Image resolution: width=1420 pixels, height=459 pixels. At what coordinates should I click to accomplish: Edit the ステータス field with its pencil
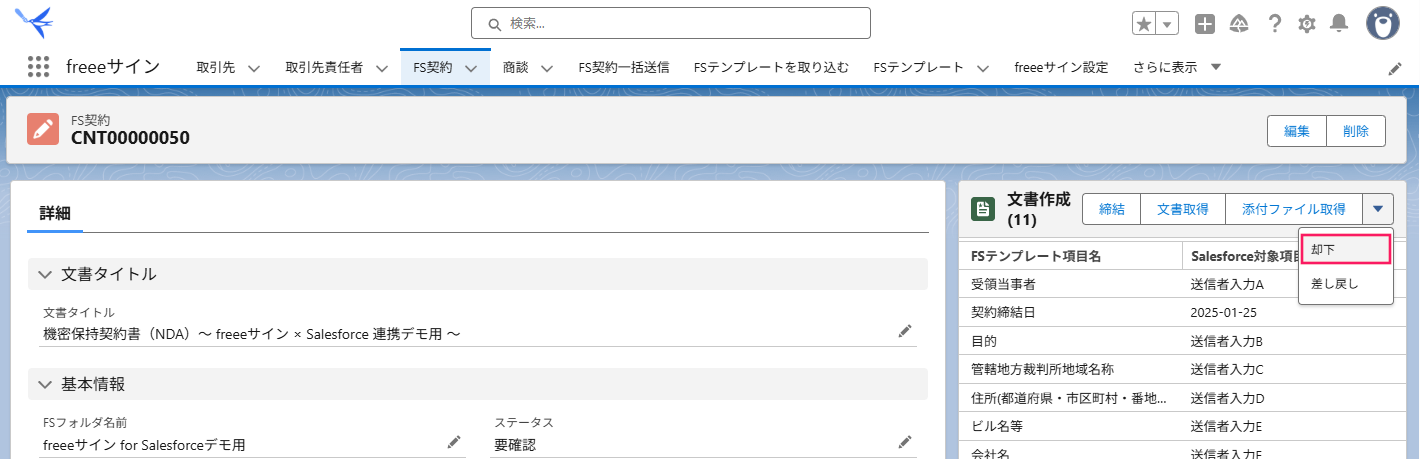tap(905, 442)
